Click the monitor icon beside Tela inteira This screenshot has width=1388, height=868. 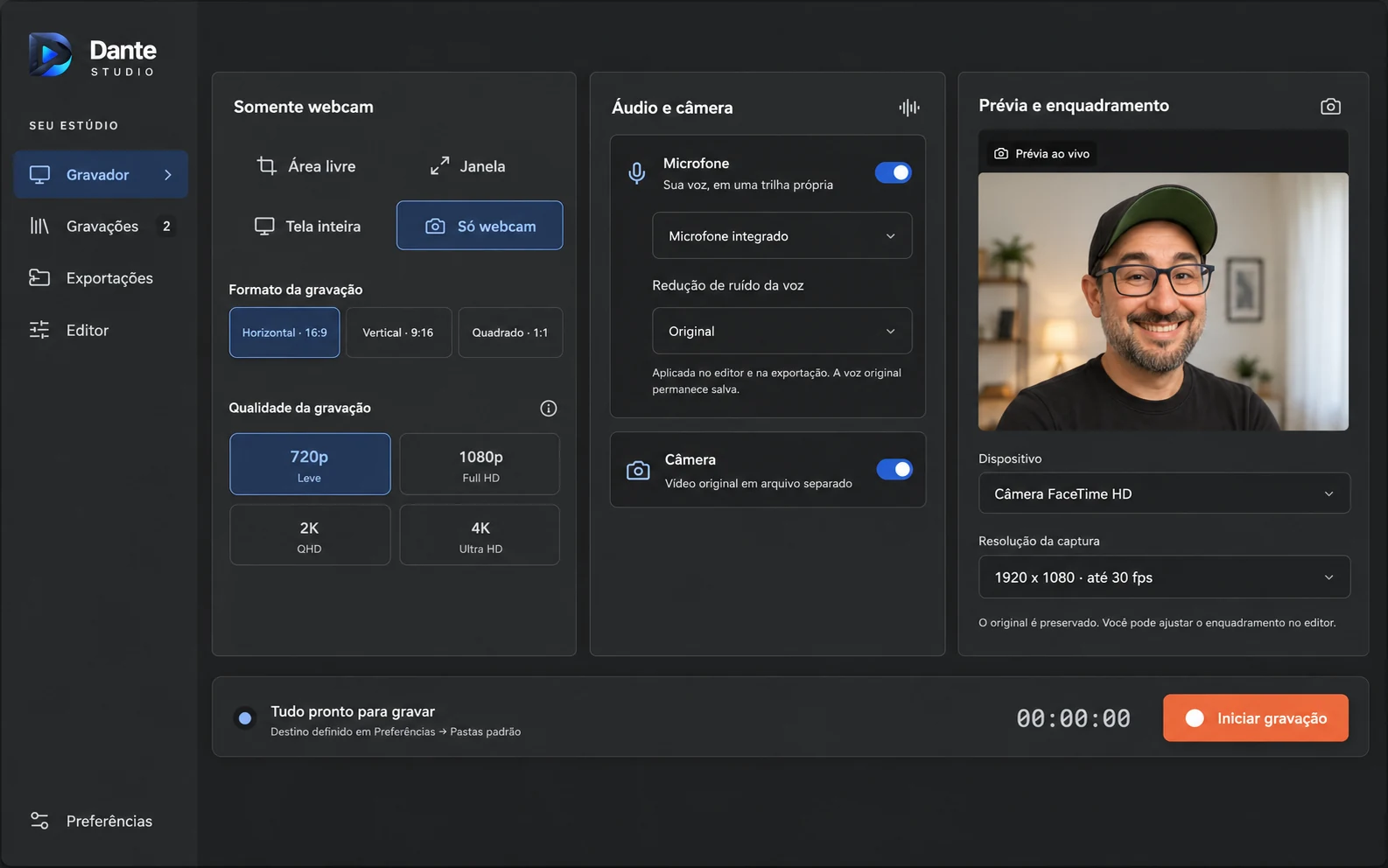[x=264, y=227]
